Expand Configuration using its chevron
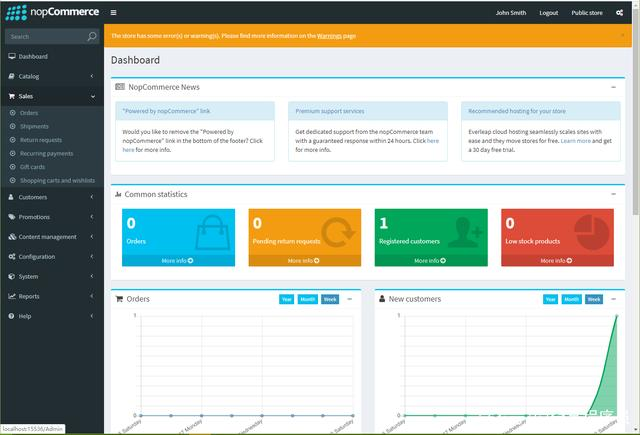This screenshot has height=435, width=640. point(92,257)
